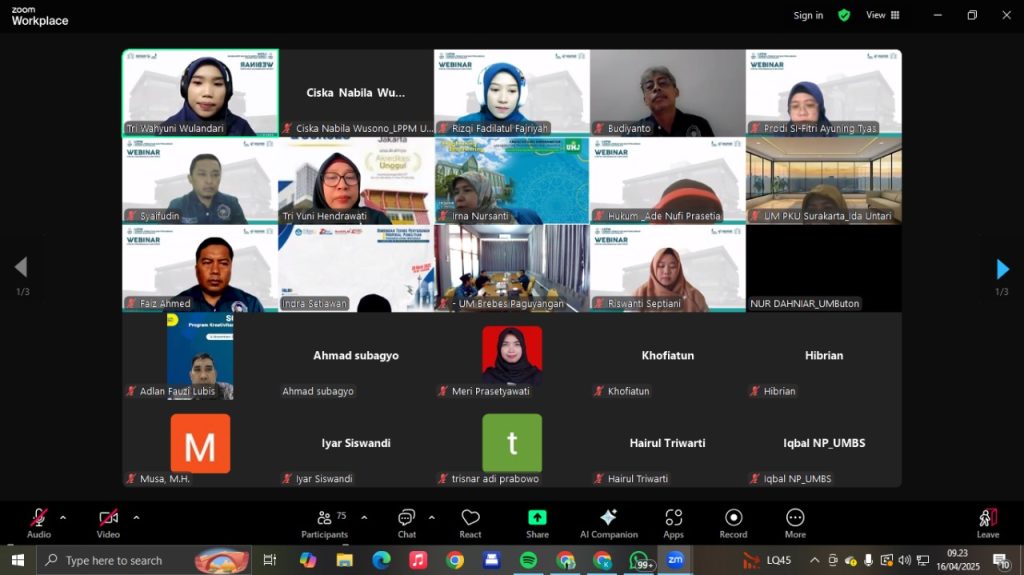This screenshot has height=575, width=1024.
Task: Open the React heart menu
Action: pos(470,523)
